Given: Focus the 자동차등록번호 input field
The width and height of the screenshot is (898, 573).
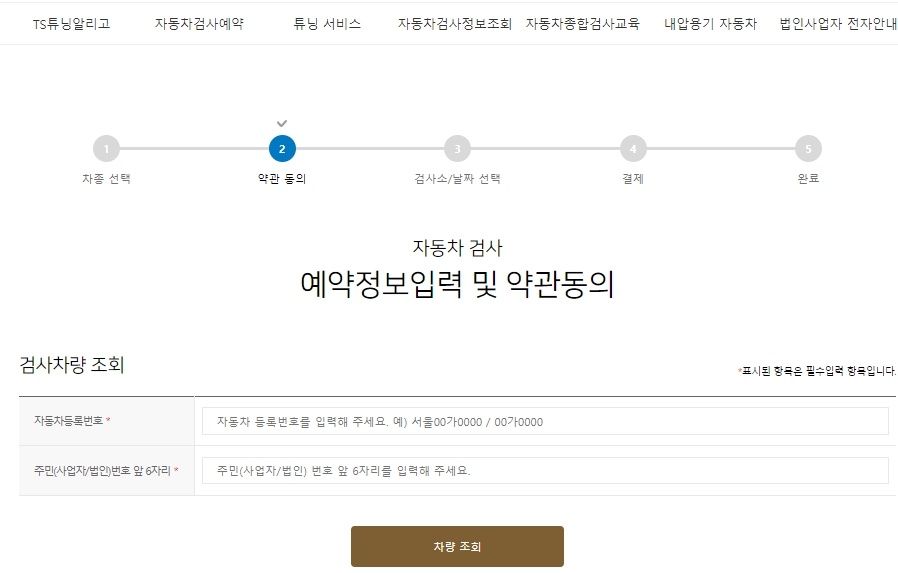Looking at the screenshot, I should 545,421.
